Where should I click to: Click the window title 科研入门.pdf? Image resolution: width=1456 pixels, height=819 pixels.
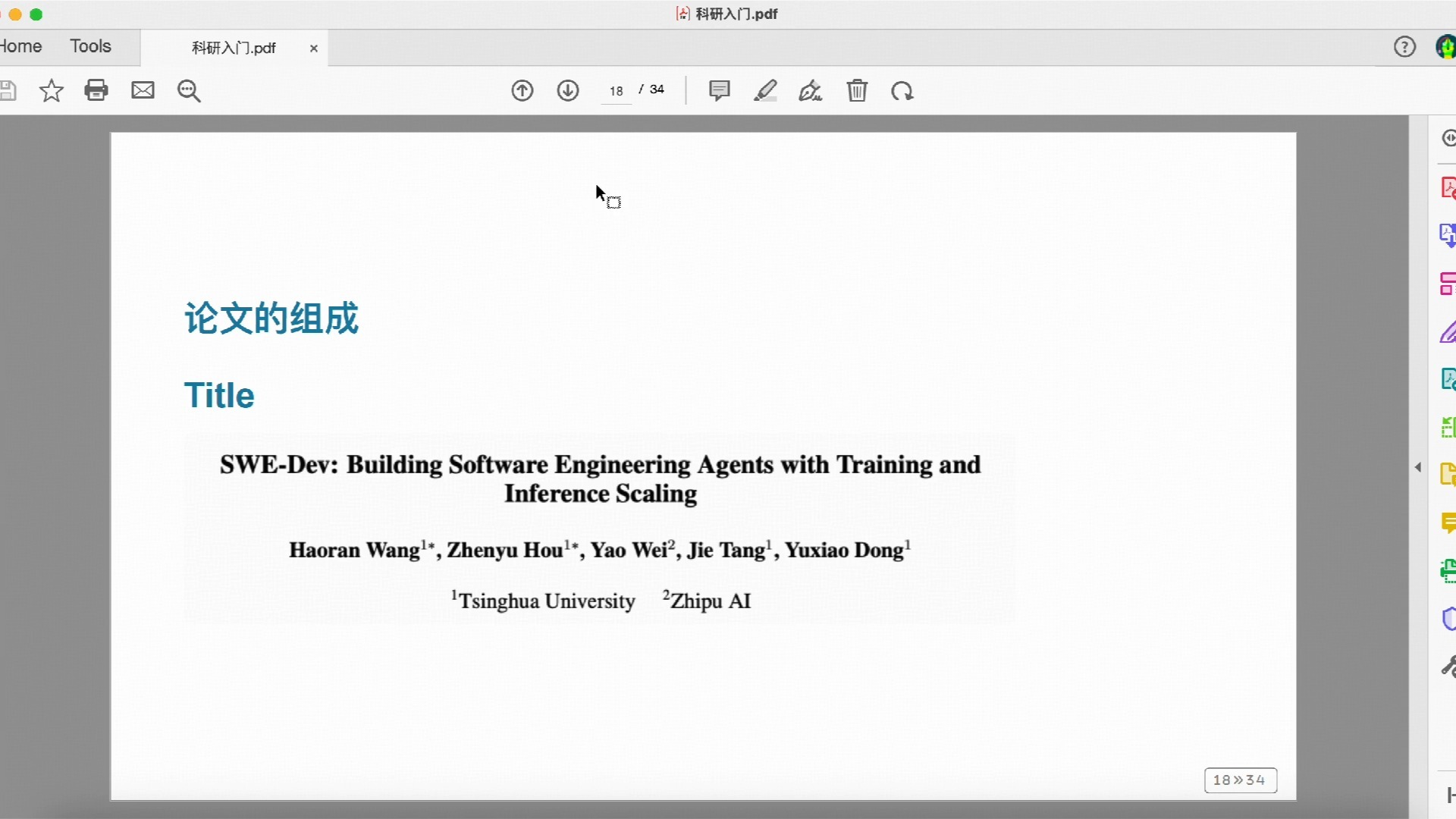coord(736,14)
